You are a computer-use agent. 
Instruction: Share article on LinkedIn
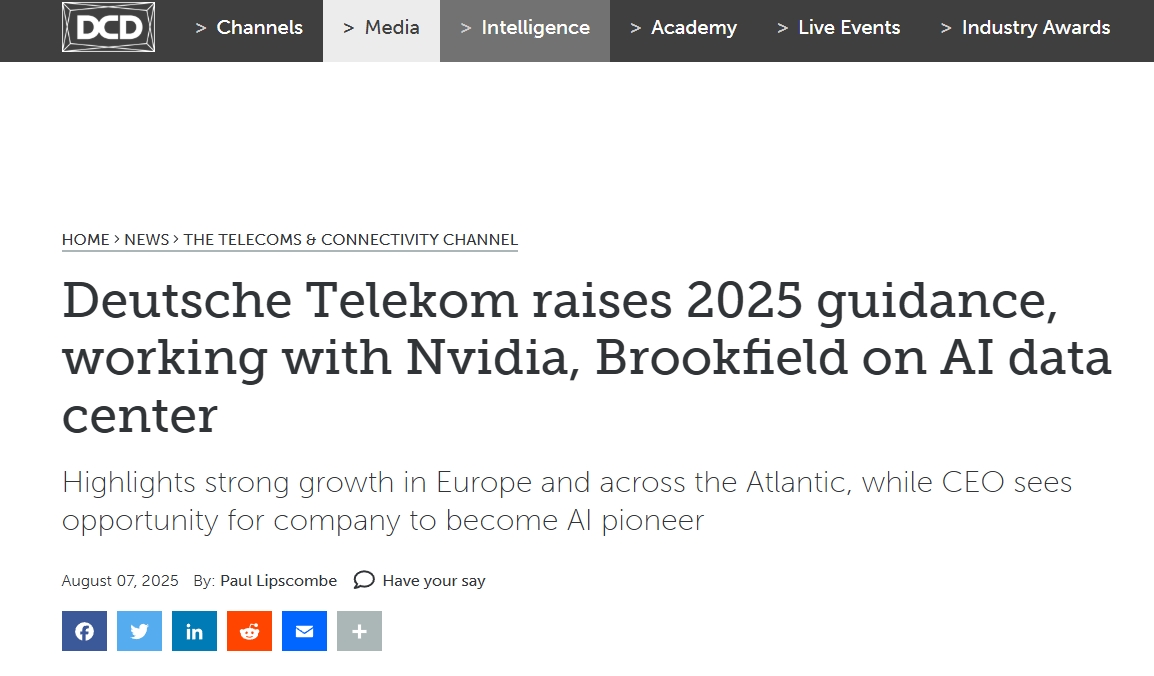tap(194, 631)
